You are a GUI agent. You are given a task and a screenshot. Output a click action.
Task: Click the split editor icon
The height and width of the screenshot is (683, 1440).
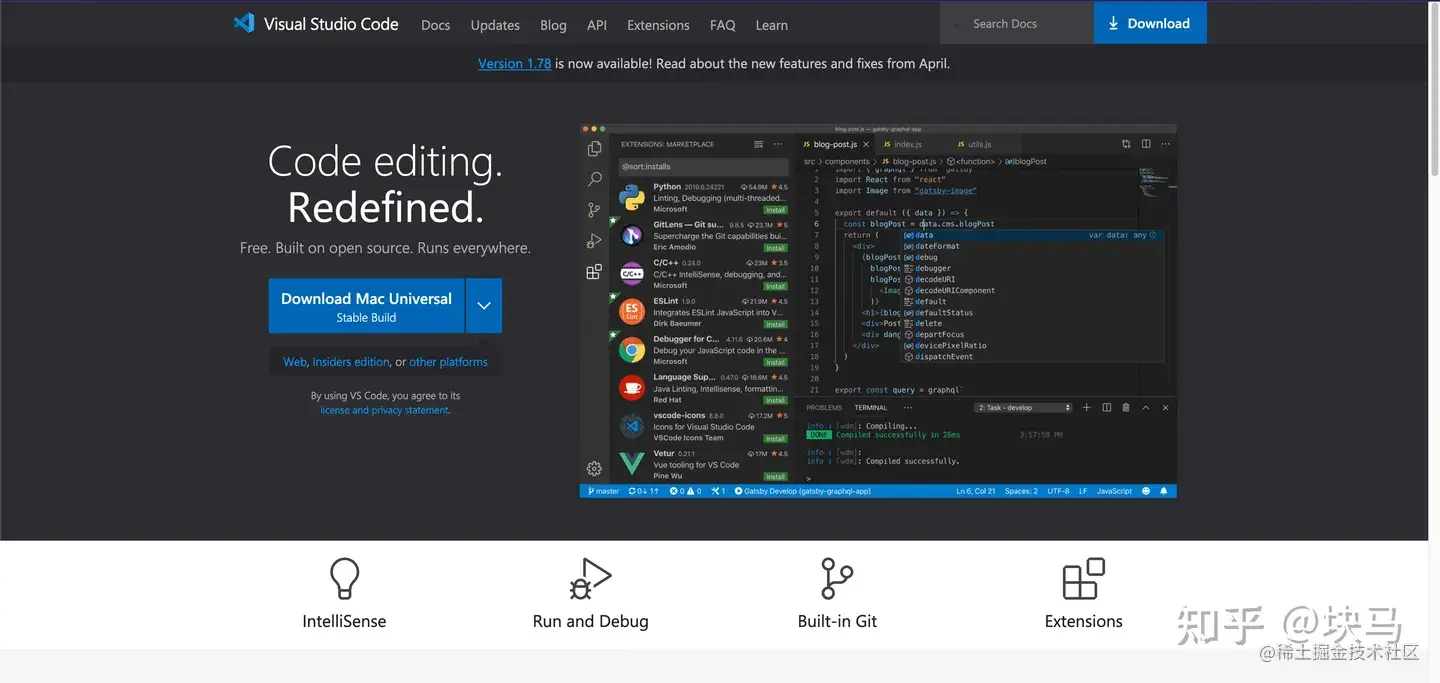click(x=1146, y=144)
